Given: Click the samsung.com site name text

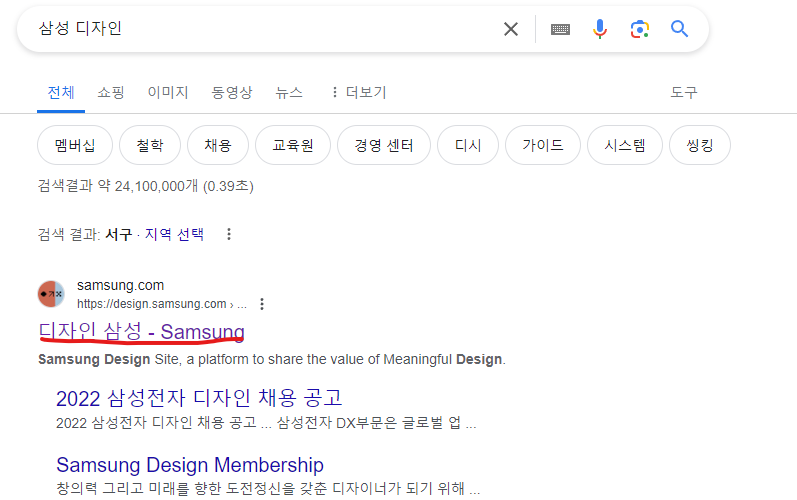Looking at the screenshot, I should 120,286.
